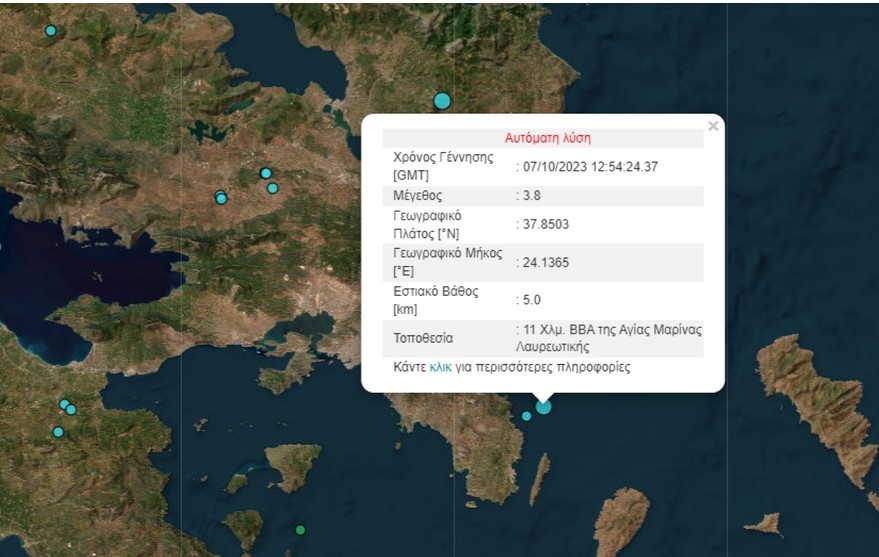The width and height of the screenshot is (879, 557).
Task: Select the large marker just above the popup
Action: [x=442, y=100]
